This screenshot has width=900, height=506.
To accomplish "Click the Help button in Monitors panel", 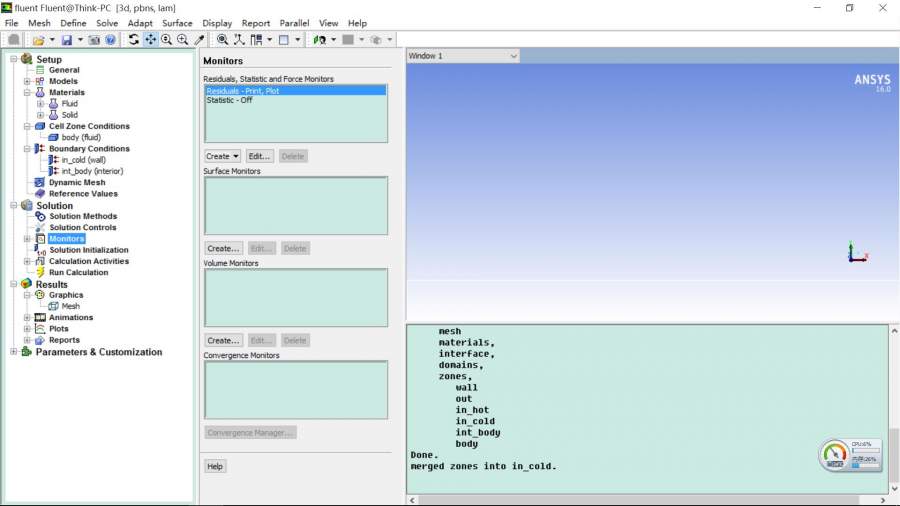I will (215, 466).
